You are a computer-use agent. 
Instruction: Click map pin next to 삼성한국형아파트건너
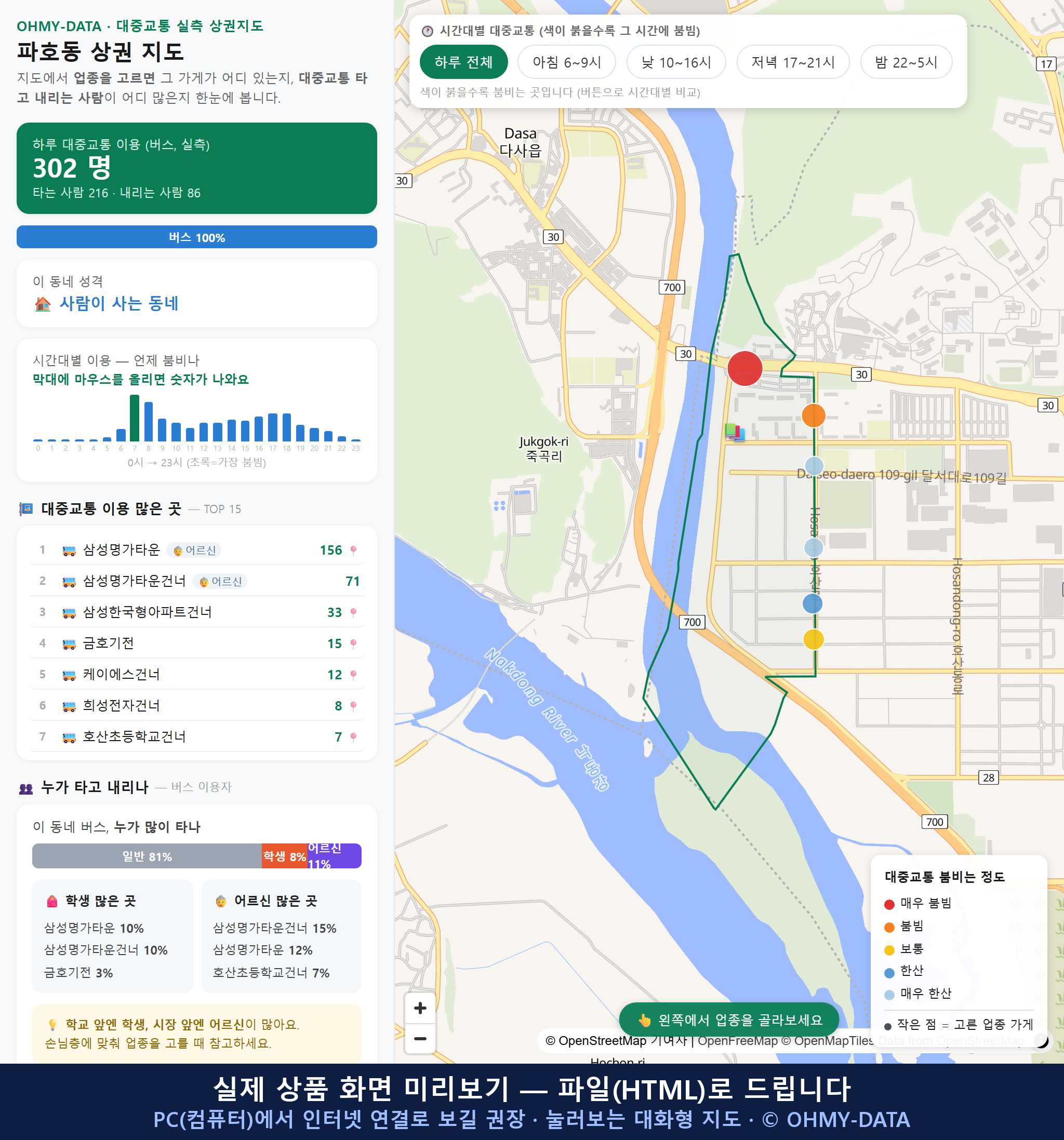pyautogui.click(x=353, y=612)
